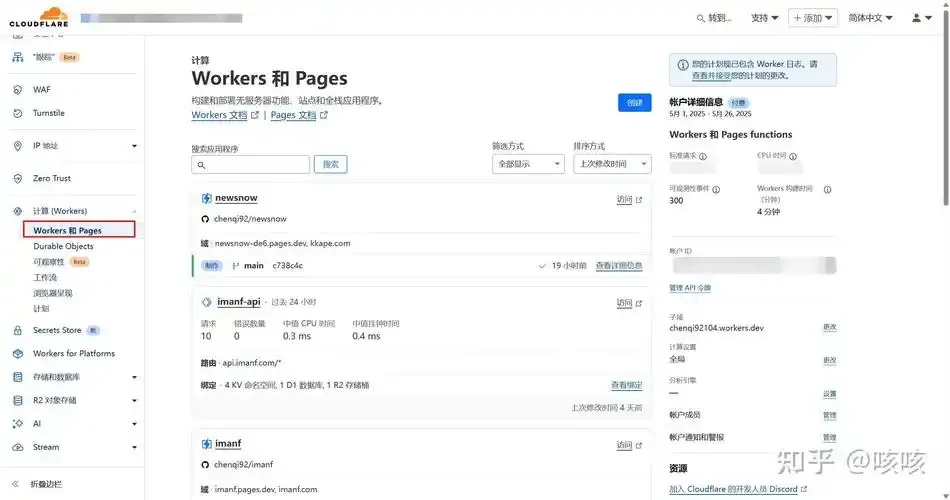Open the user account avatar menu
Viewport: 950px width, 500px height.
tap(922, 18)
